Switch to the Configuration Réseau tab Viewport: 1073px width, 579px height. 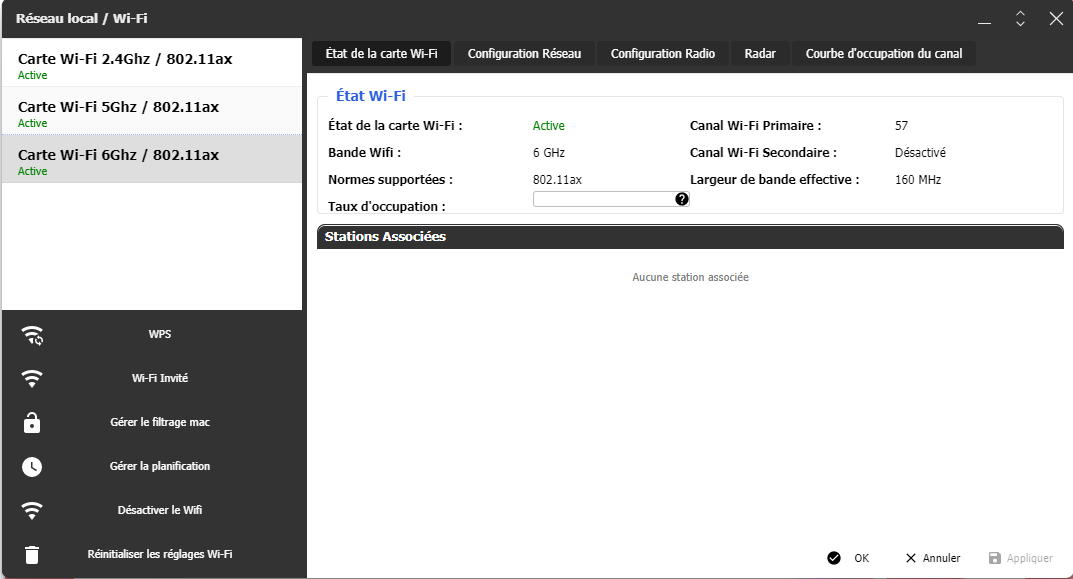pyautogui.click(x=524, y=53)
